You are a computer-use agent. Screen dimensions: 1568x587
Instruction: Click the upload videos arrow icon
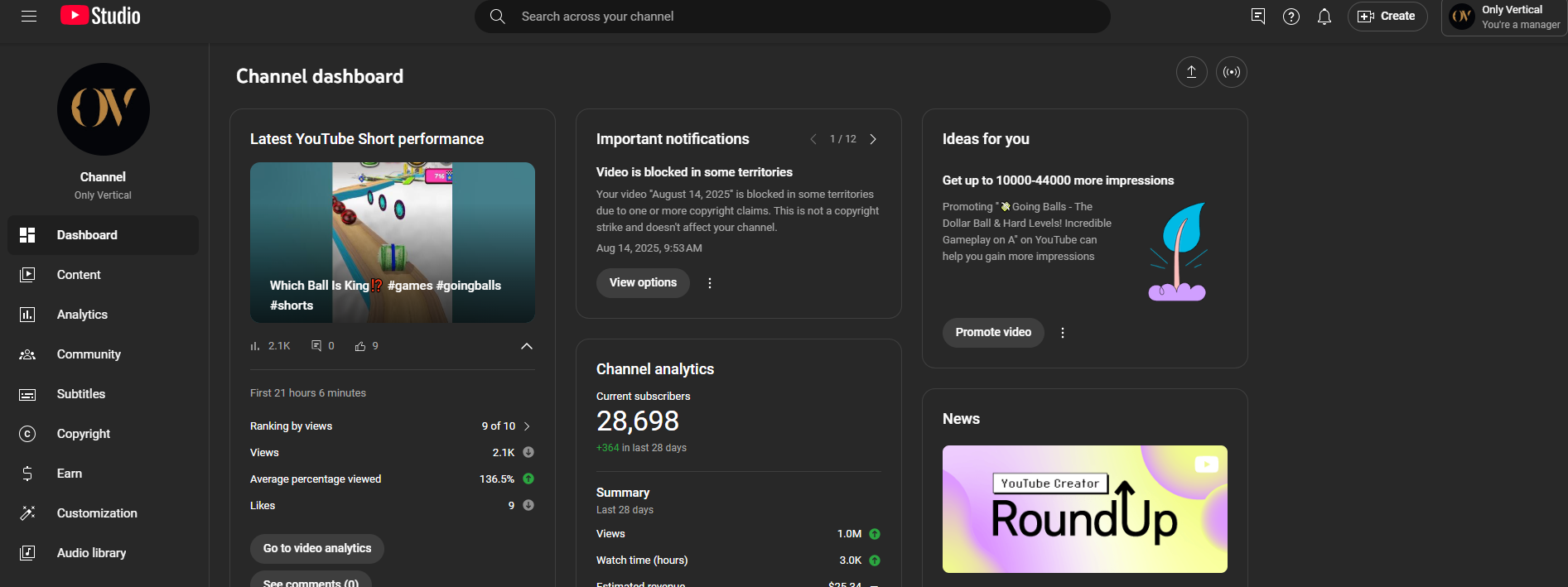coord(1191,72)
